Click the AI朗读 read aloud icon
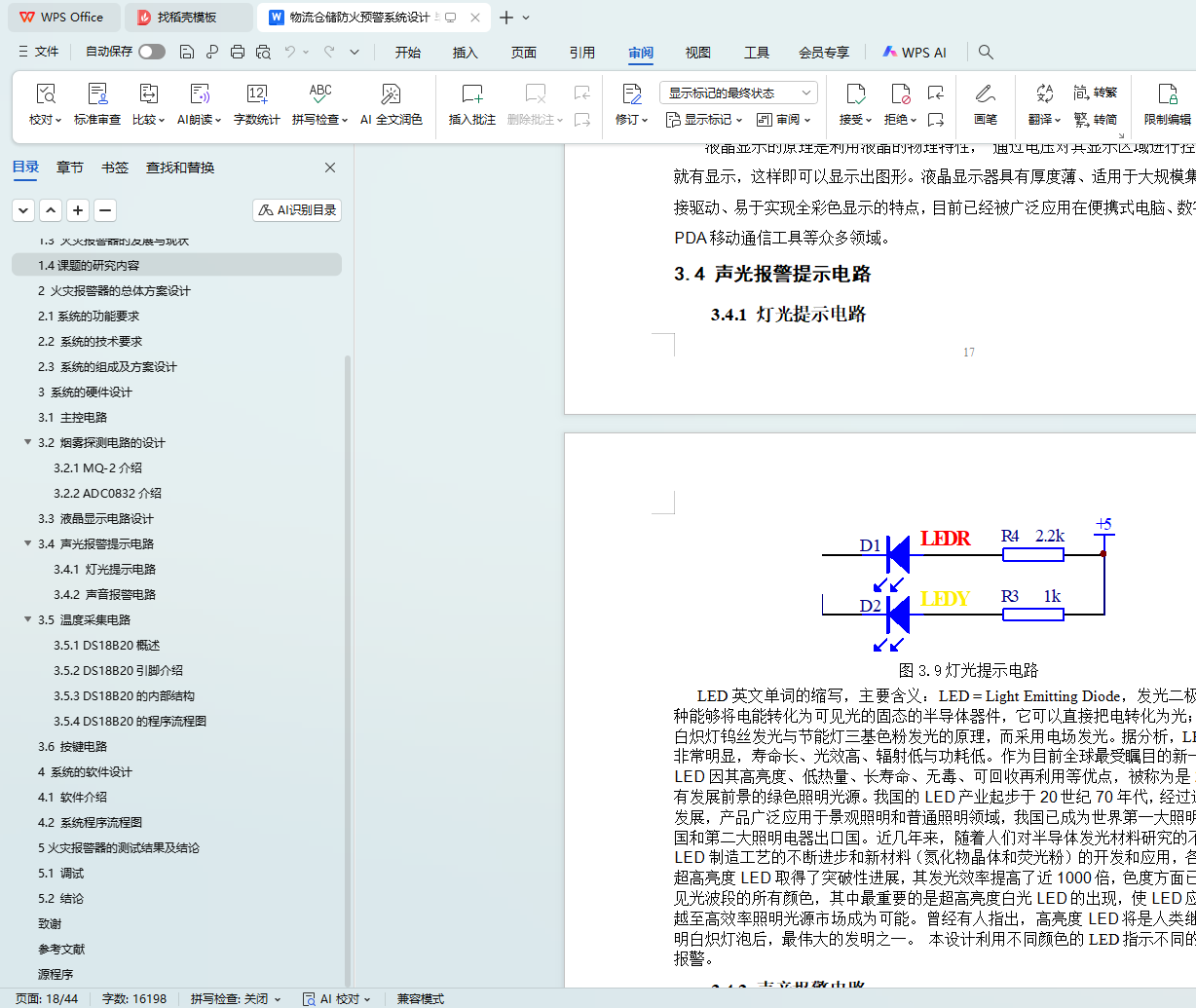Viewport: 1196px width, 1008px height. 200,94
